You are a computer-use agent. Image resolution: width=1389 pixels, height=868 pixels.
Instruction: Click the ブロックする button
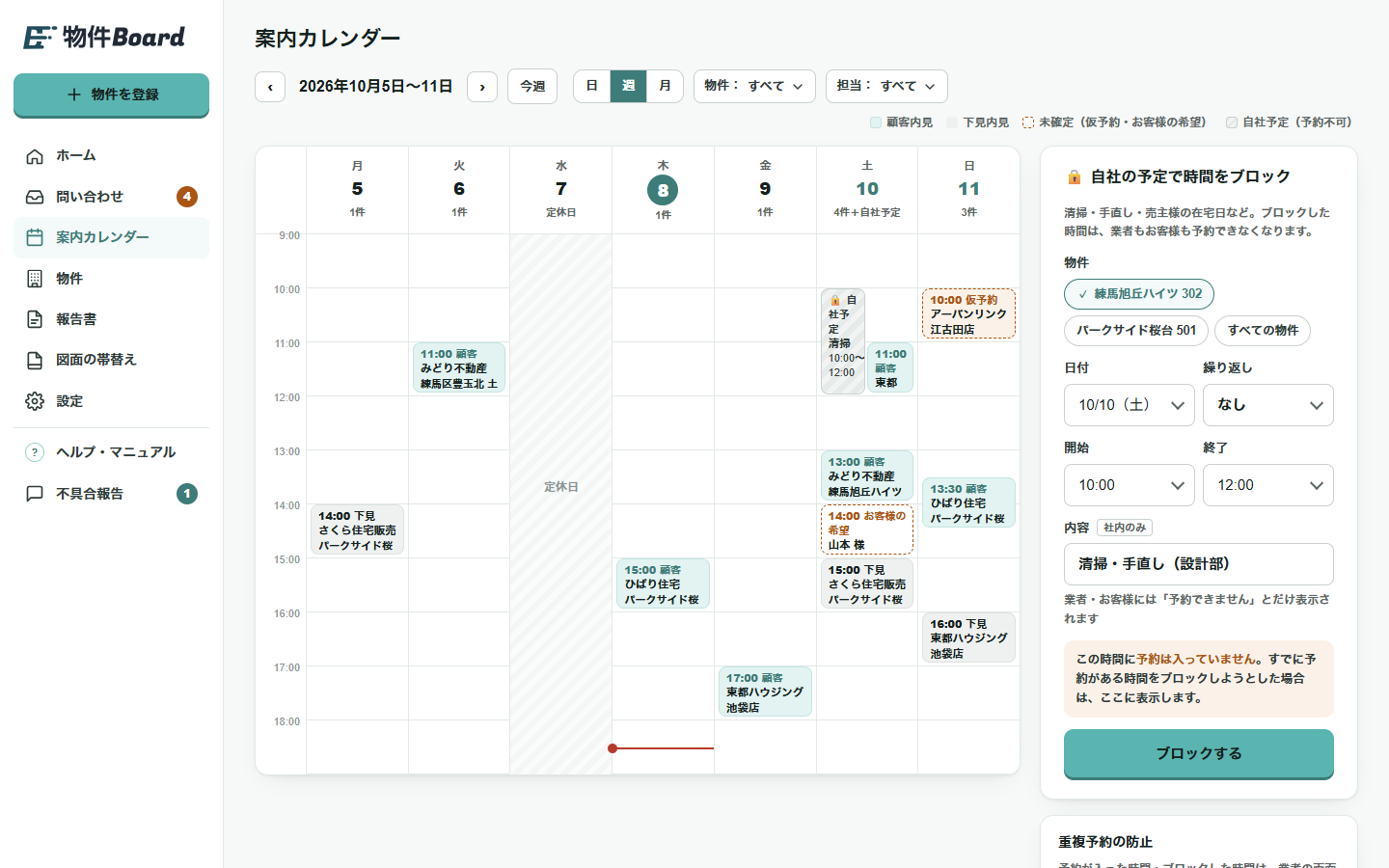(1199, 753)
